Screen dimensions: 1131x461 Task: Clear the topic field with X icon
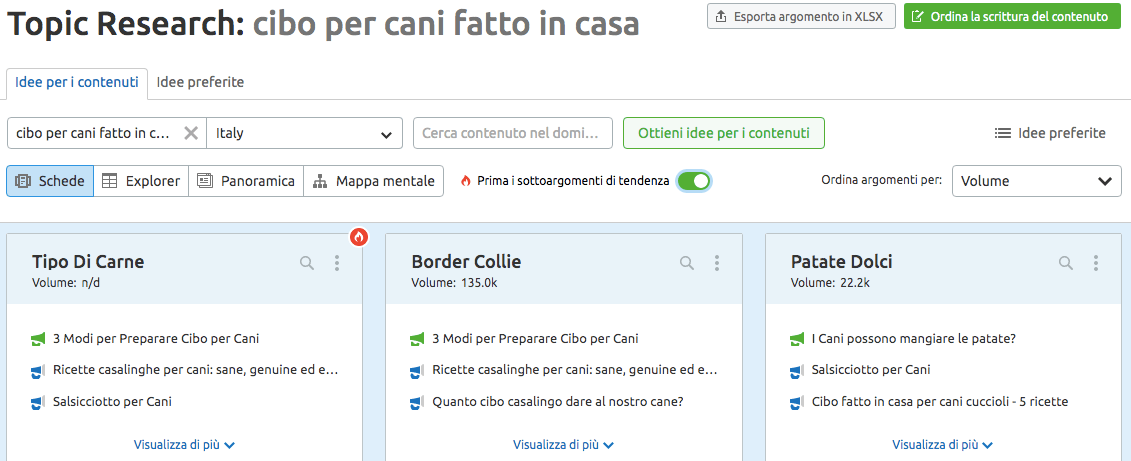tap(191, 133)
